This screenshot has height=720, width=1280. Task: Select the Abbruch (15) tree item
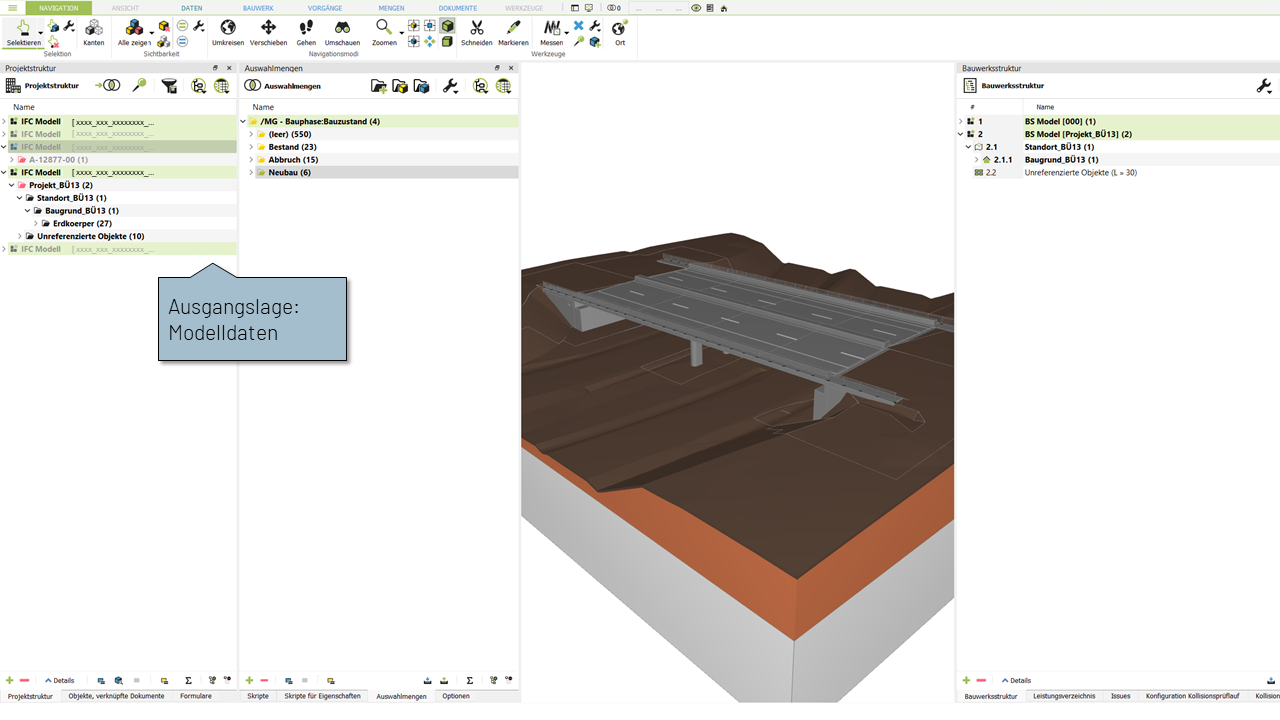pos(293,160)
